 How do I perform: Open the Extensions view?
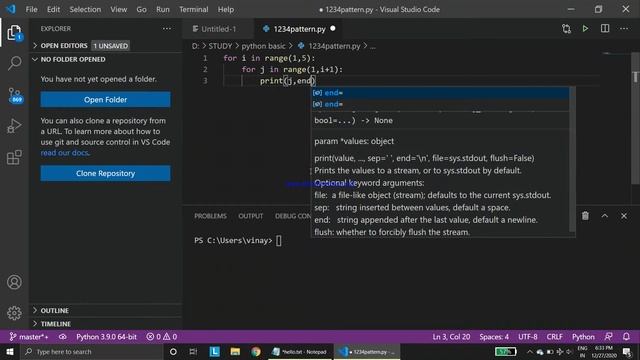pos(14,157)
